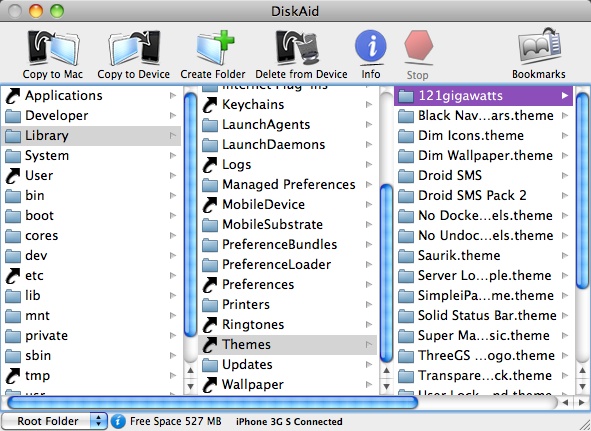
Task: Click the Wallpaper symlink arrow icon
Action: 210,385
